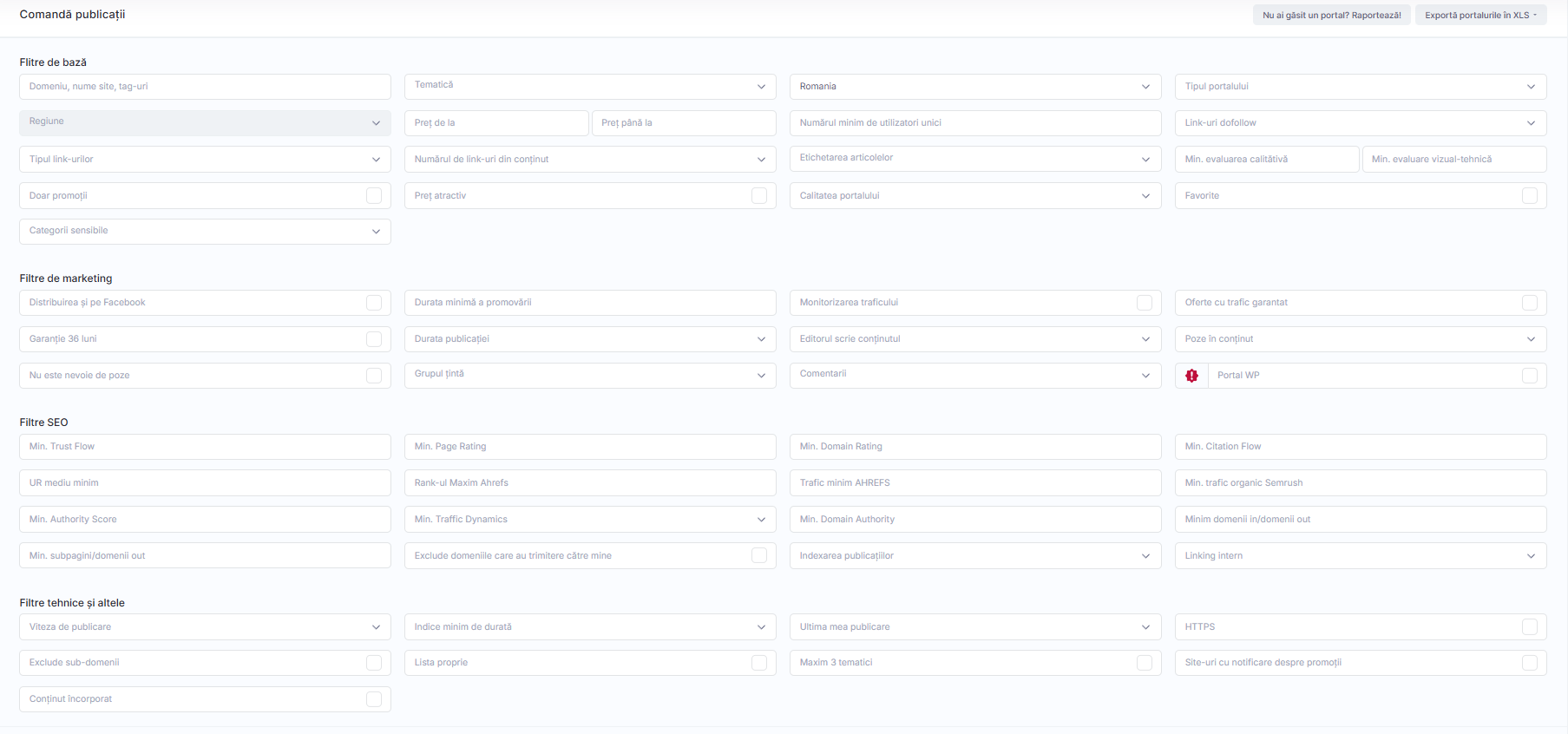Screen dimensions: 1568x734
Task: Open the Romania country dropdown
Action: pos(975,87)
